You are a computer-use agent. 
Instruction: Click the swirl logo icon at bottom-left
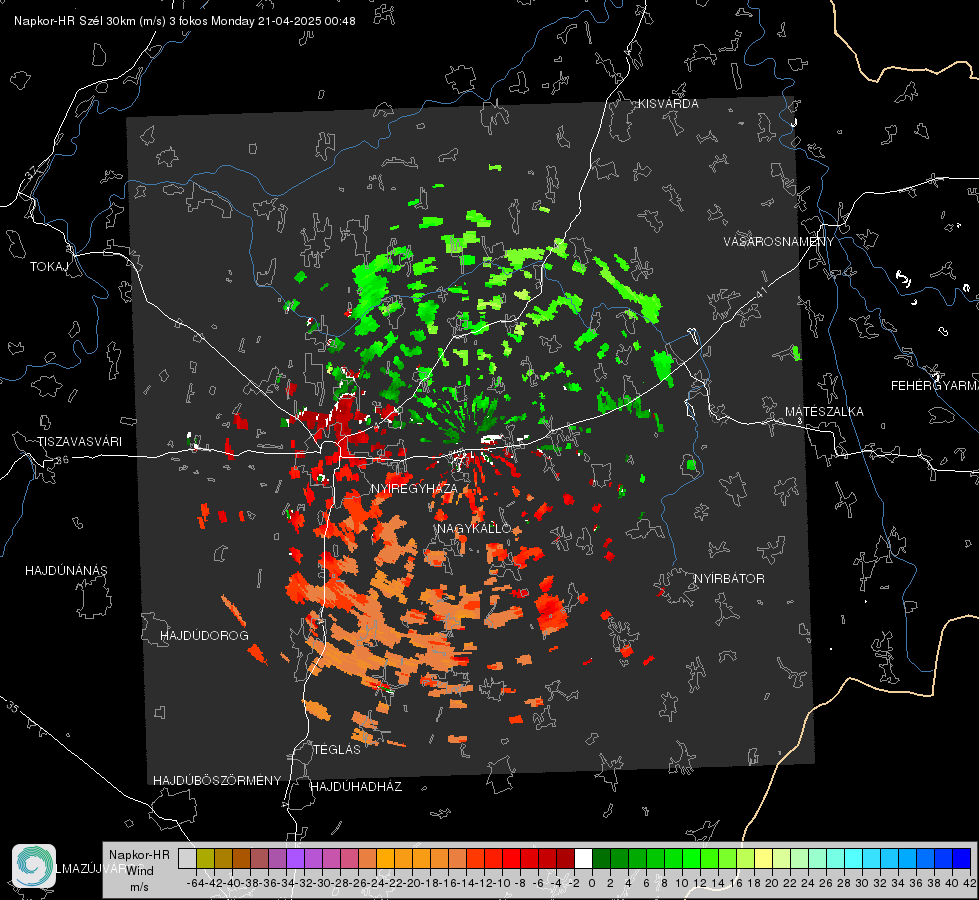pyautogui.click(x=34, y=866)
